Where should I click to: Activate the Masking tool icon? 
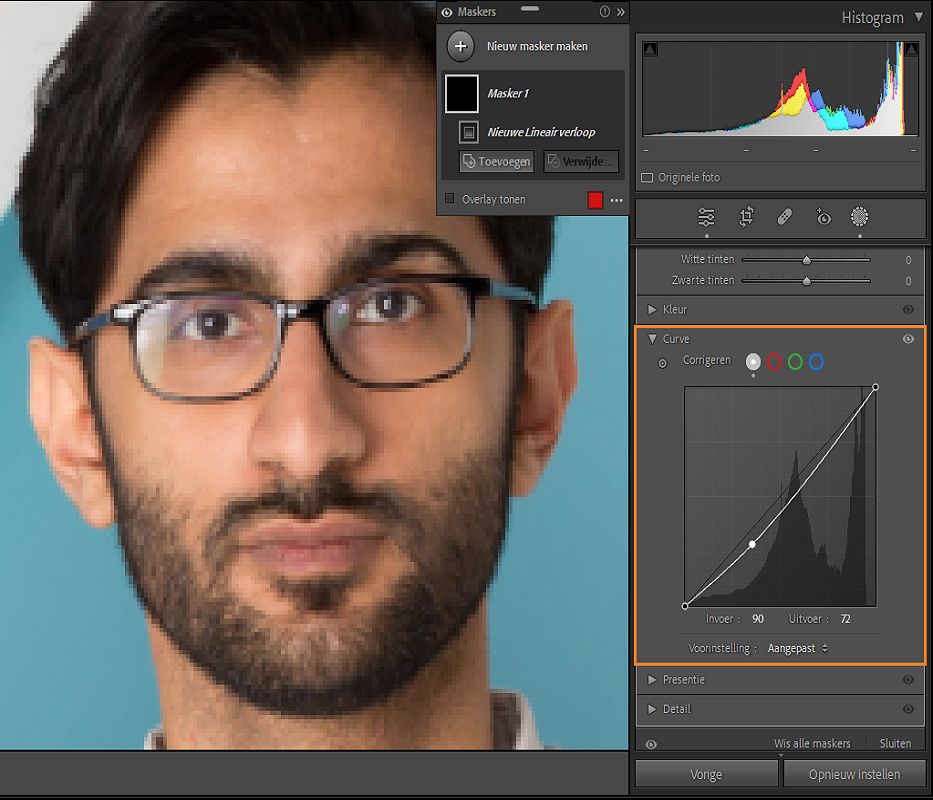[x=859, y=217]
